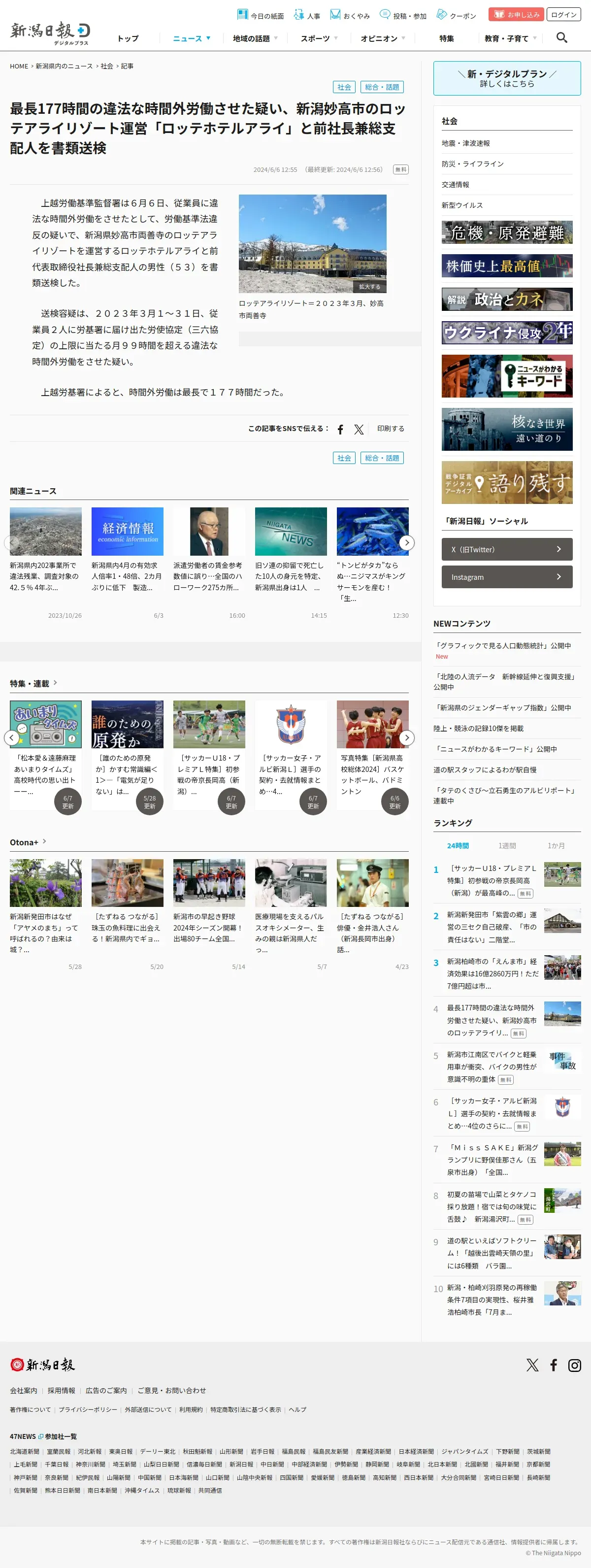Screen dimensions: 591x1568
Task: Open the 会社案内 footer link
Action: coord(23,1391)
